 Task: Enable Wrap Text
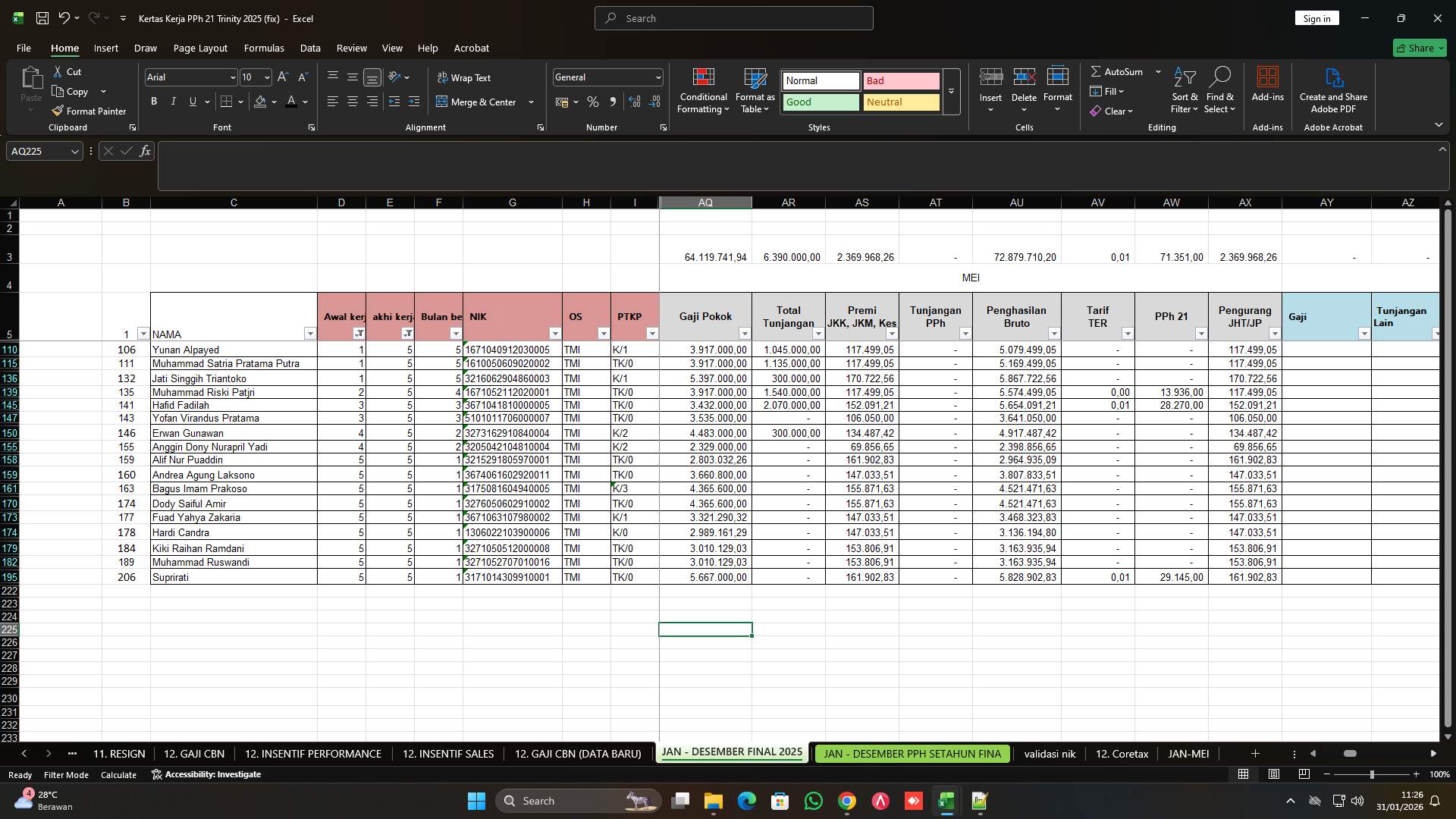[x=465, y=77]
